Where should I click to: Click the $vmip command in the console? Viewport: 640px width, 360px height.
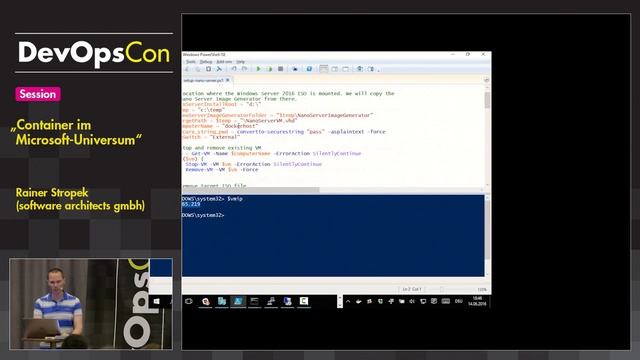tap(235, 199)
